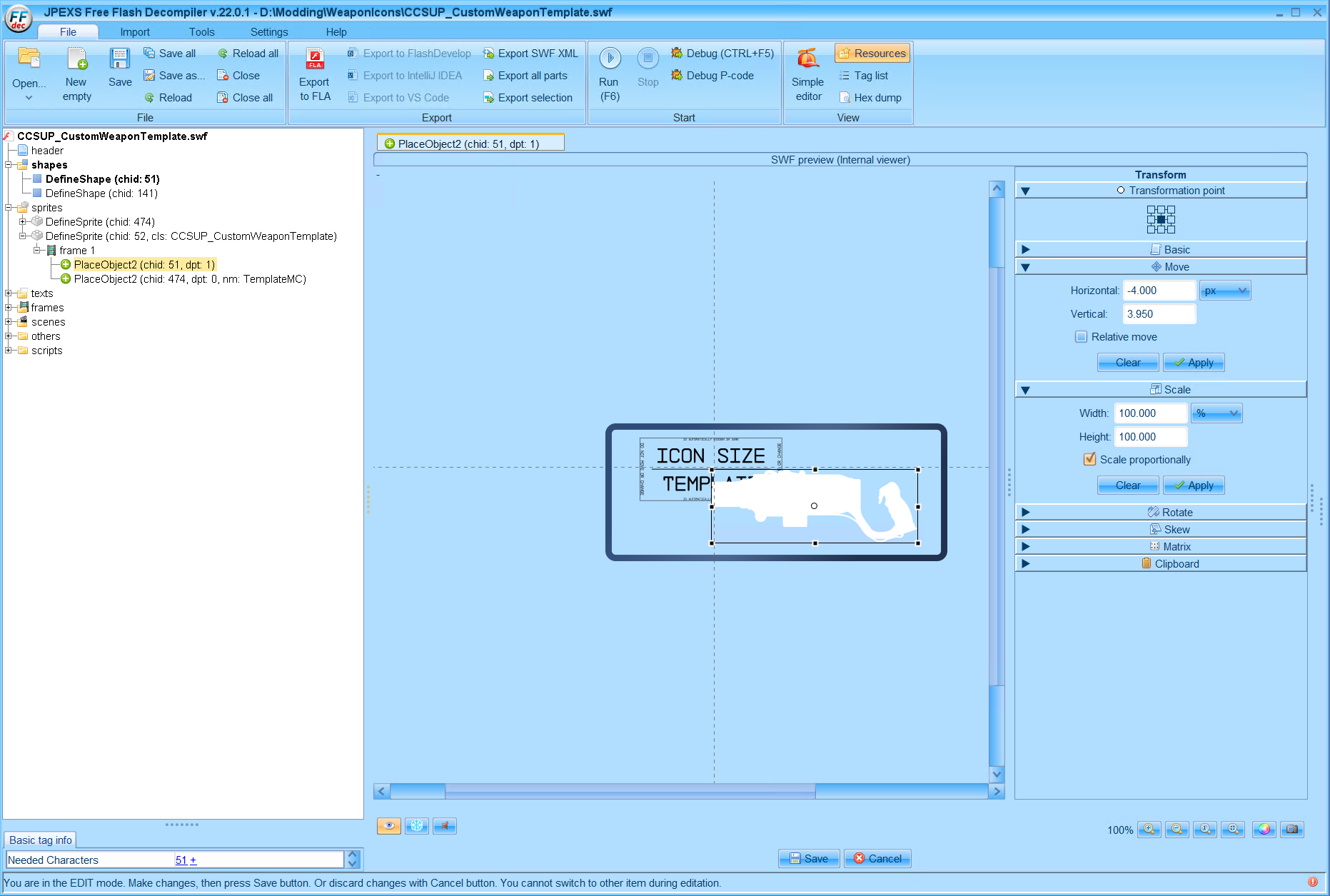Click the Export to FLA icon
1330x896 pixels.
click(314, 59)
